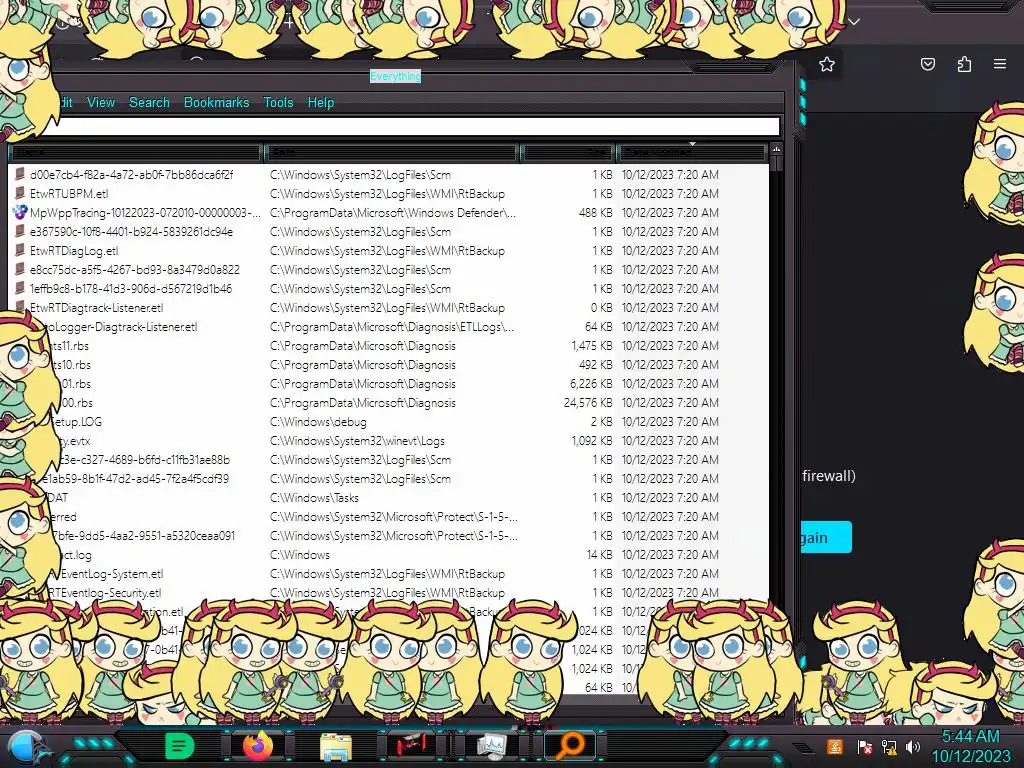The width and height of the screenshot is (1024, 768).
Task: Open the red ship taskbar app
Action: pos(411,744)
